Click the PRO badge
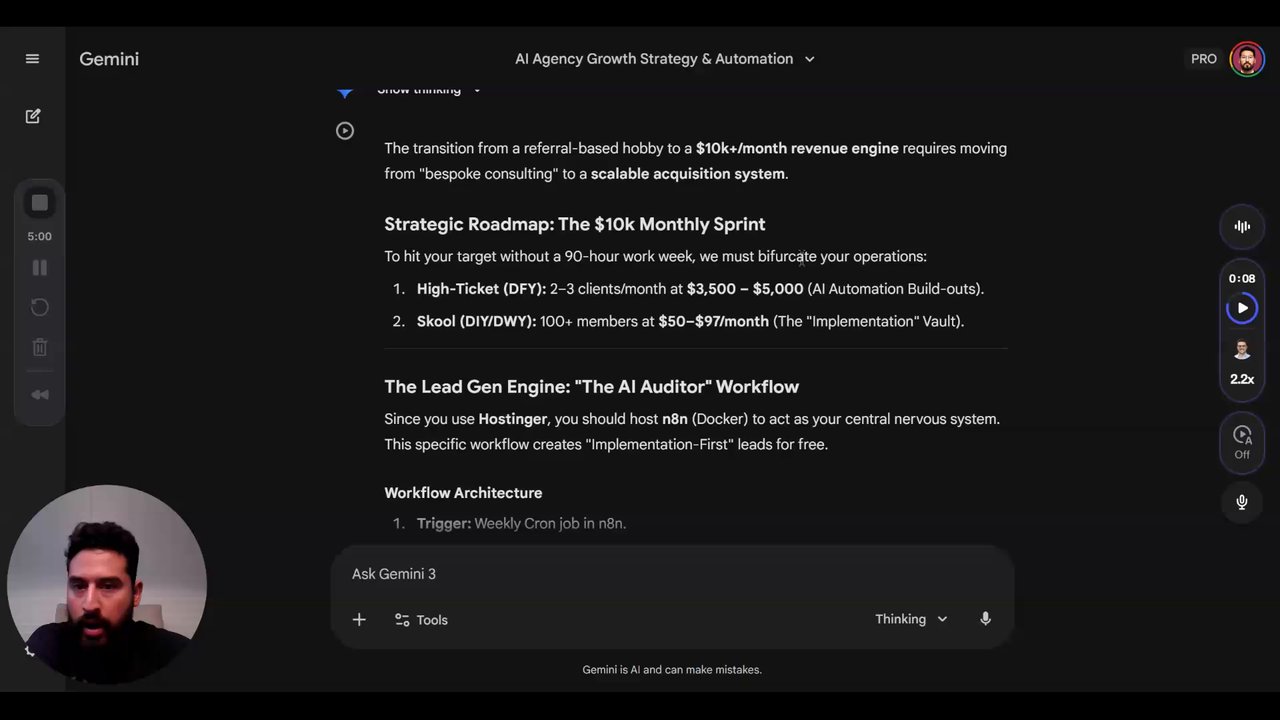 click(x=1204, y=59)
